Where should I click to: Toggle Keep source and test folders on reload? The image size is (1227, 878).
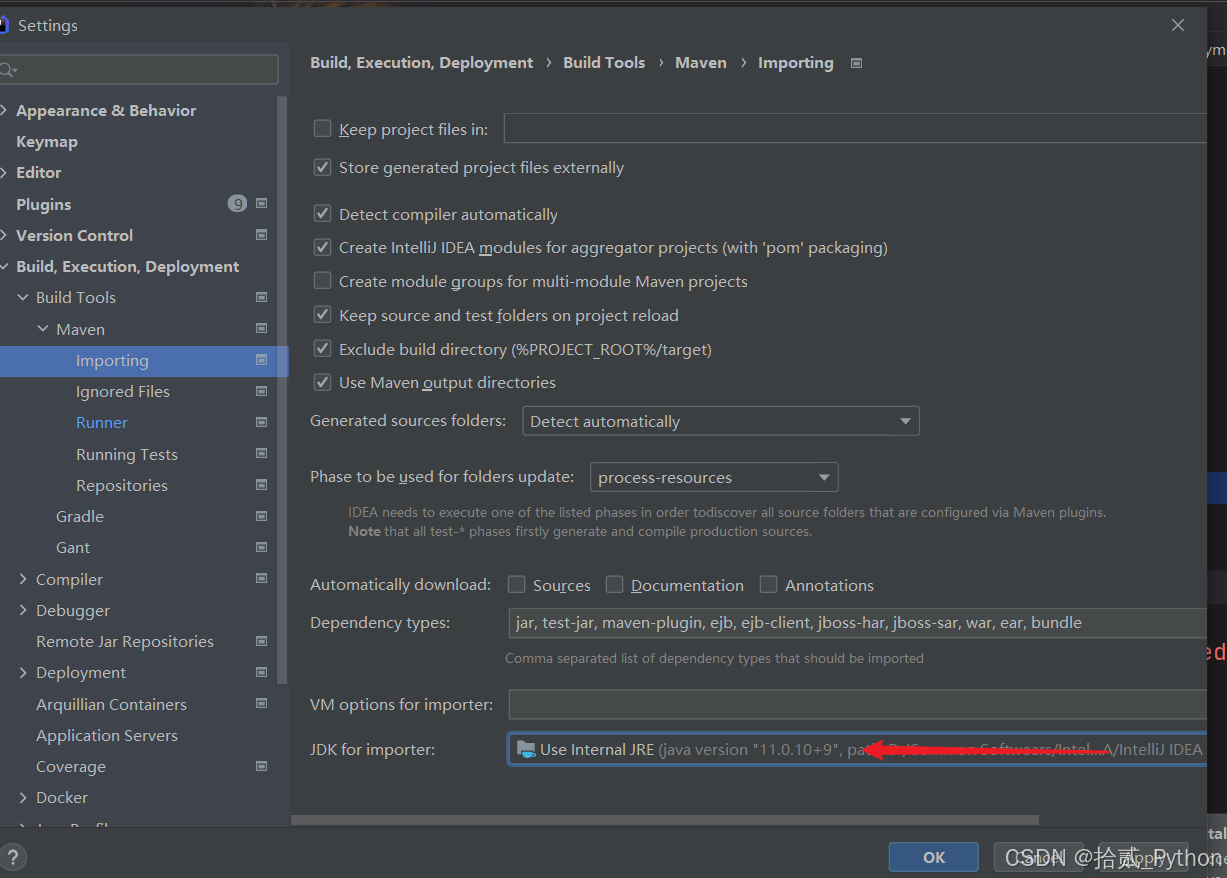[x=322, y=315]
